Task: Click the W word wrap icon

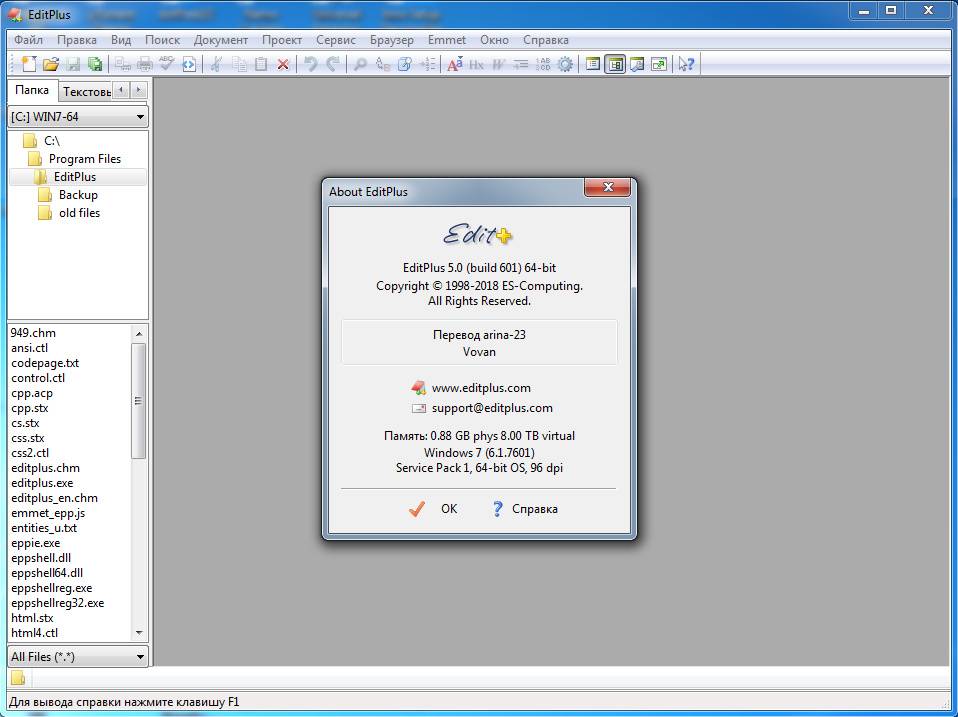Action: click(499, 64)
